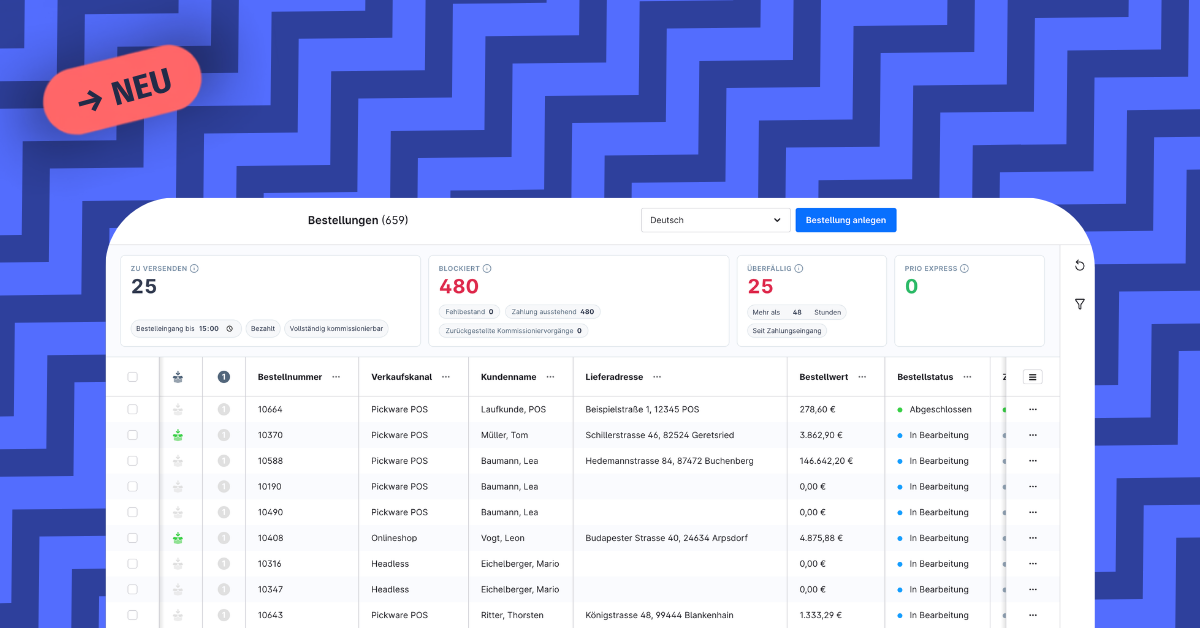Click the shipping box icon in table header
1200x628 pixels.
pos(178,377)
